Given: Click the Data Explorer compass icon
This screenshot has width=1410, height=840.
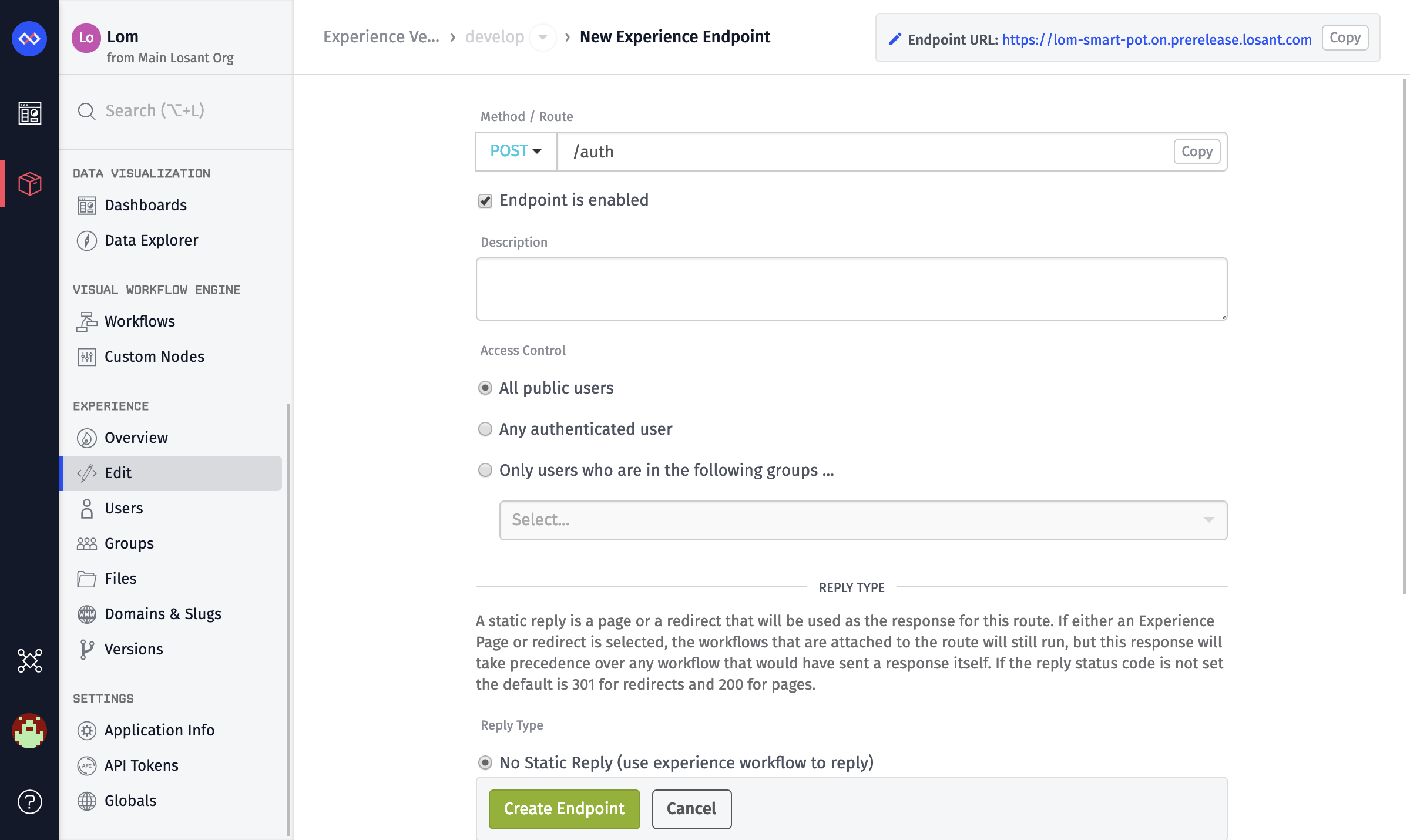Looking at the screenshot, I should 87,241.
